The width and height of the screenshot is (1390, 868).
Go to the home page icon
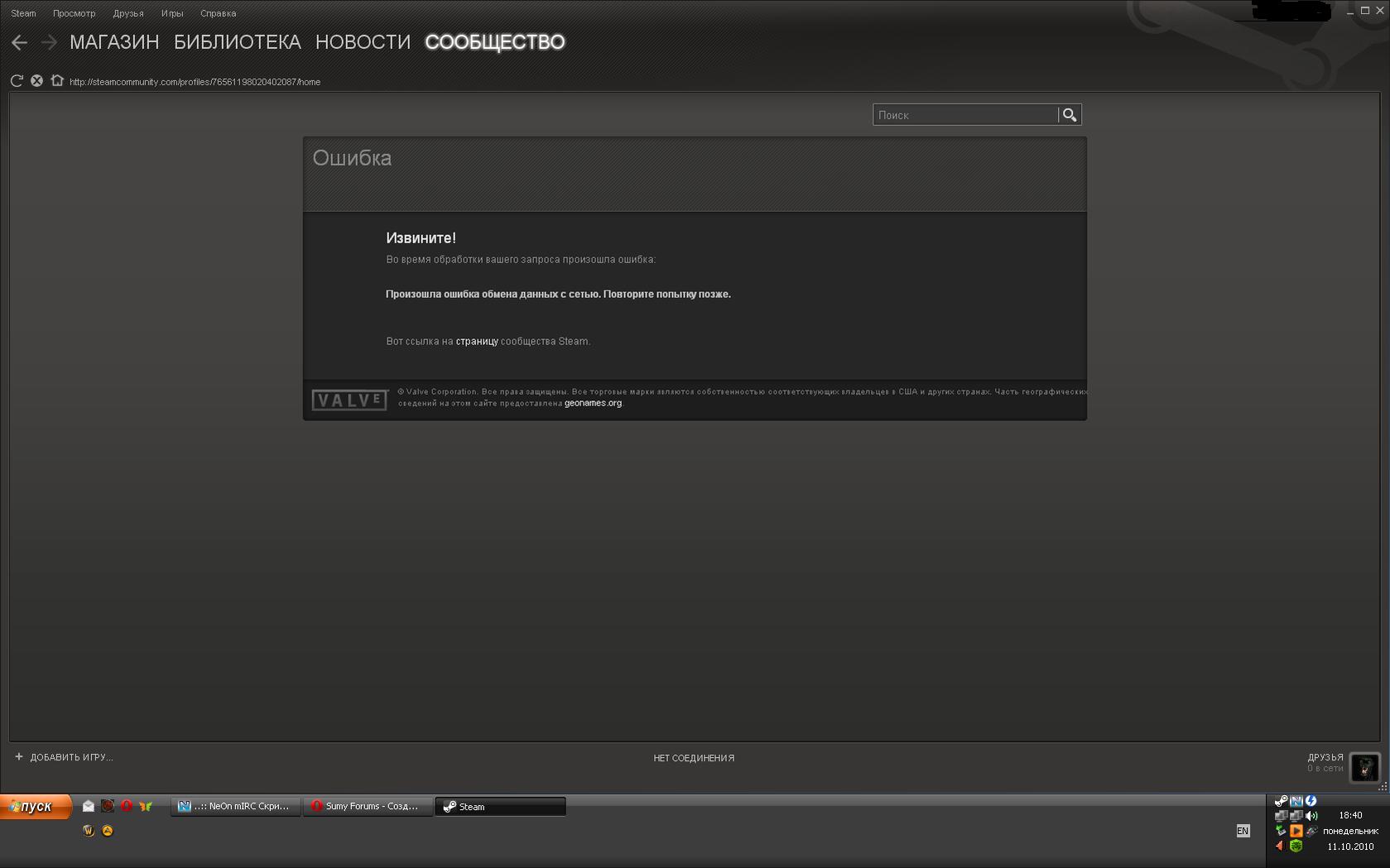coord(56,81)
